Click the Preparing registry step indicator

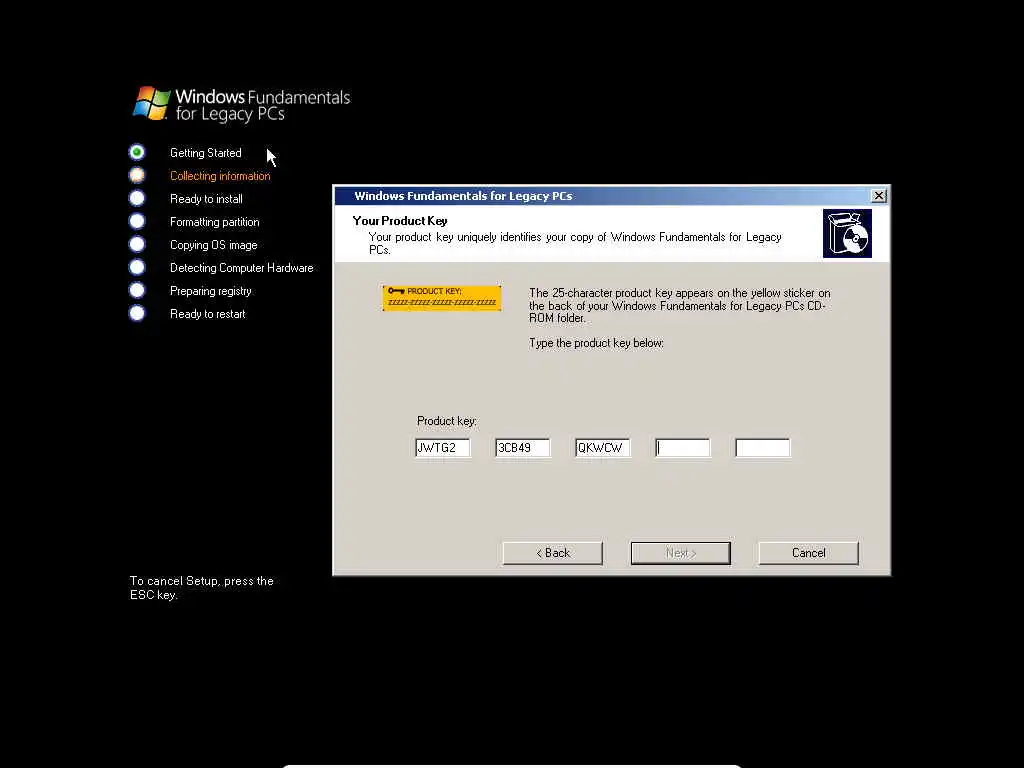[x=137, y=290]
